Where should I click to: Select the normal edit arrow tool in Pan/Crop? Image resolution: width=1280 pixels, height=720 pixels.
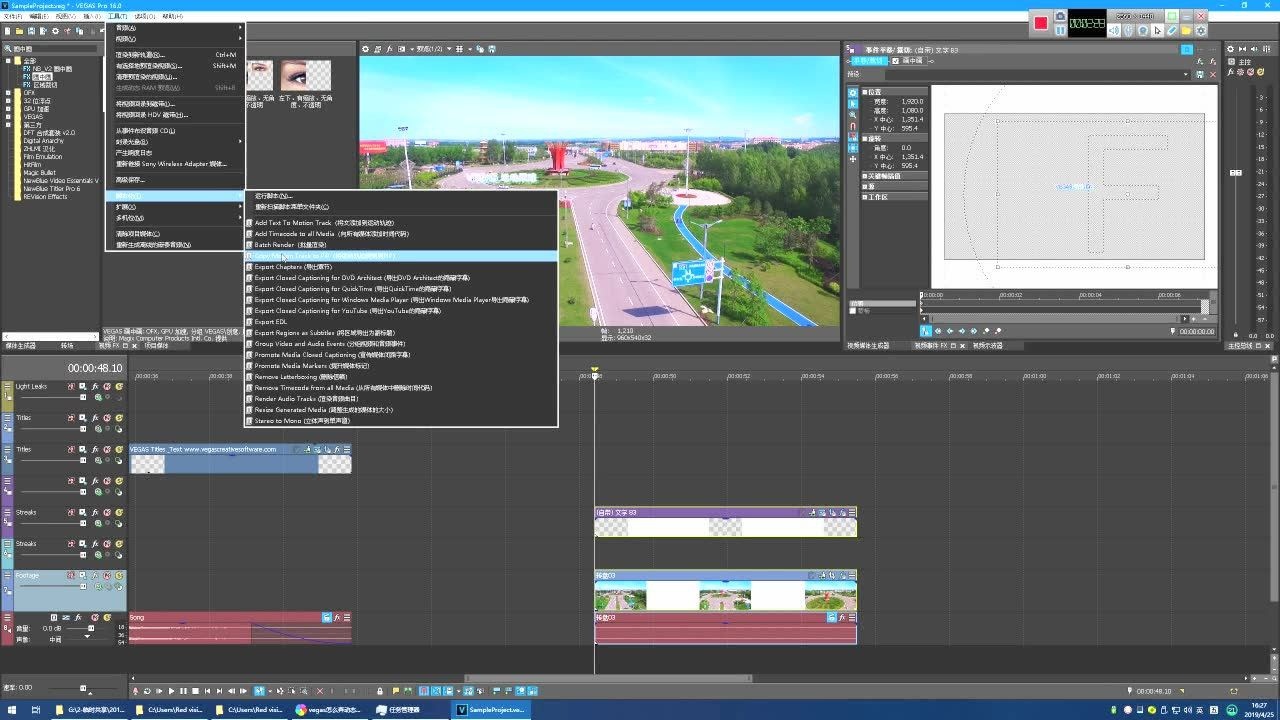point(853,103)
